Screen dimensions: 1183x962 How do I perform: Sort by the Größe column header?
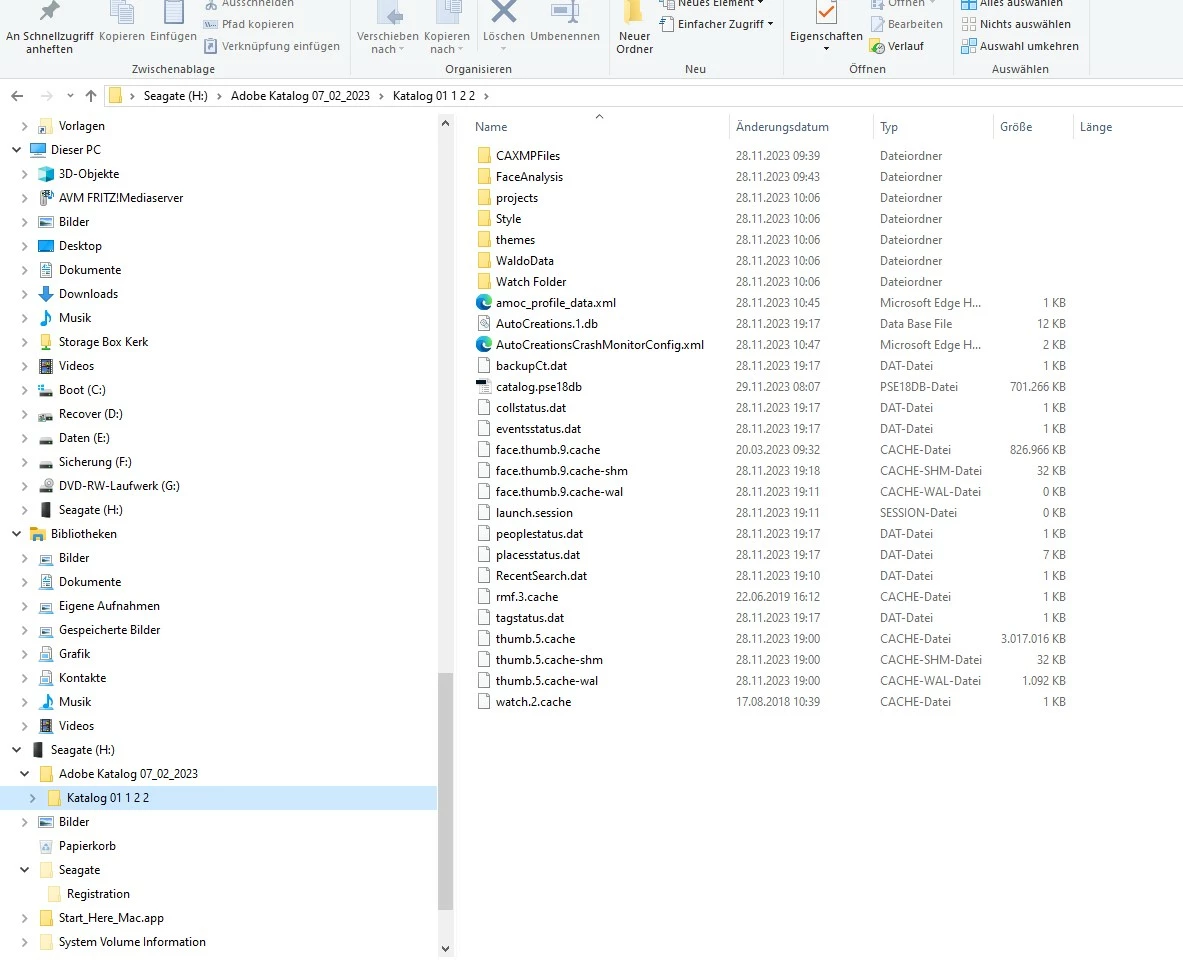click(1016, 127)
